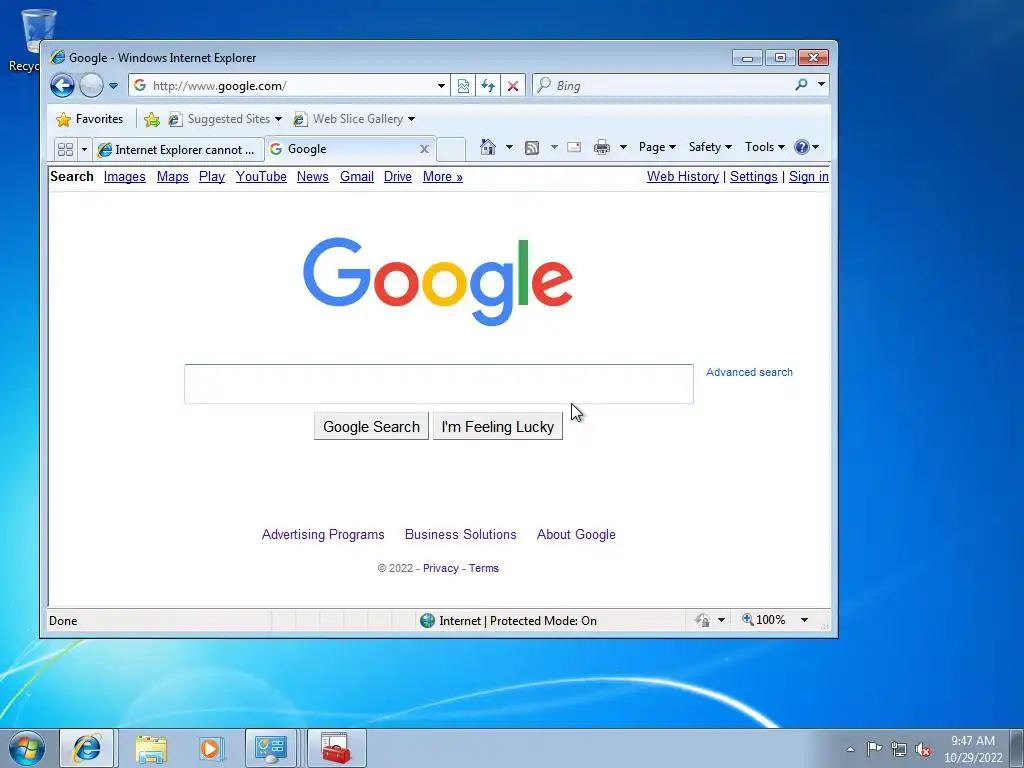Image resolution: width=1024 pixels, height=768 pixels.
Task: Open the Terms link
Action: [x=484, y=568]
